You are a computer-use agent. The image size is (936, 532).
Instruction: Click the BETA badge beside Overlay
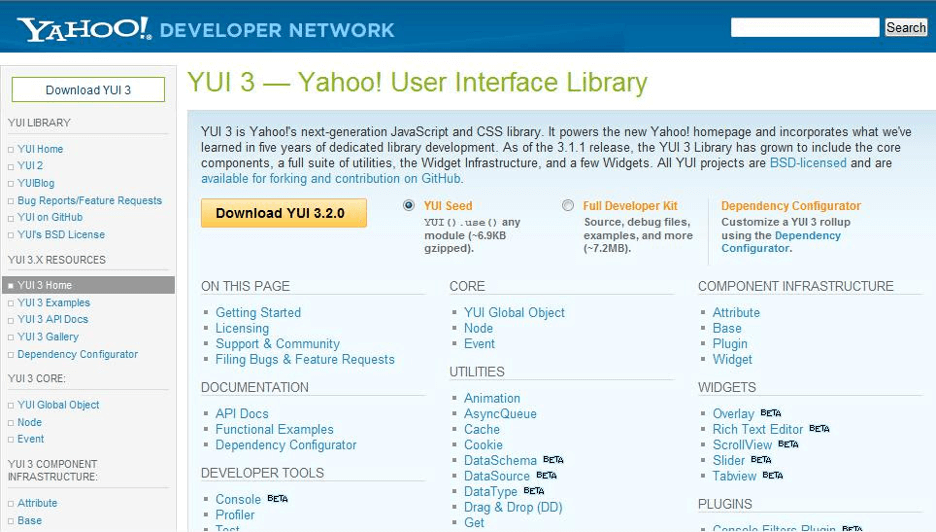coord(771,413)
